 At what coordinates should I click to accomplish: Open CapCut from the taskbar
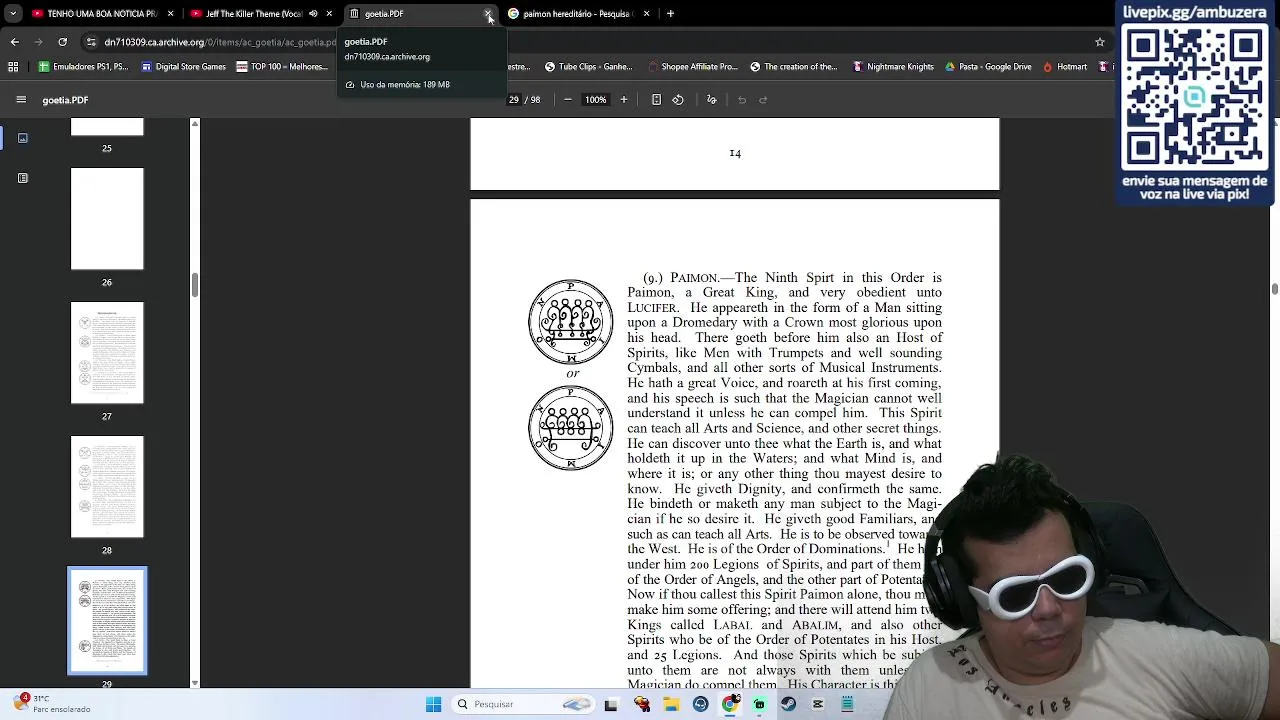pos(818,704)
